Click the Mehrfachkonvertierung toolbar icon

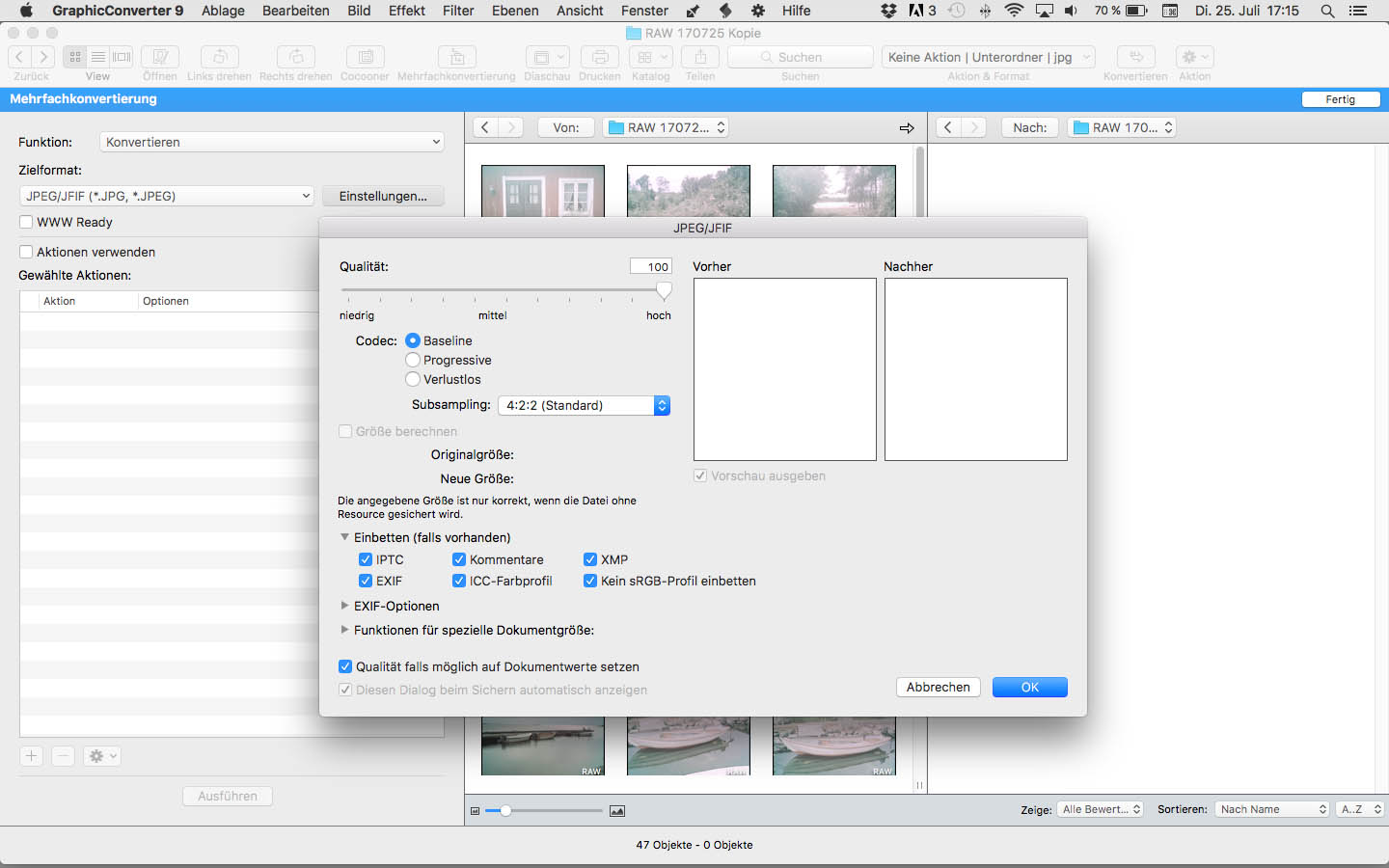(456, 58)
